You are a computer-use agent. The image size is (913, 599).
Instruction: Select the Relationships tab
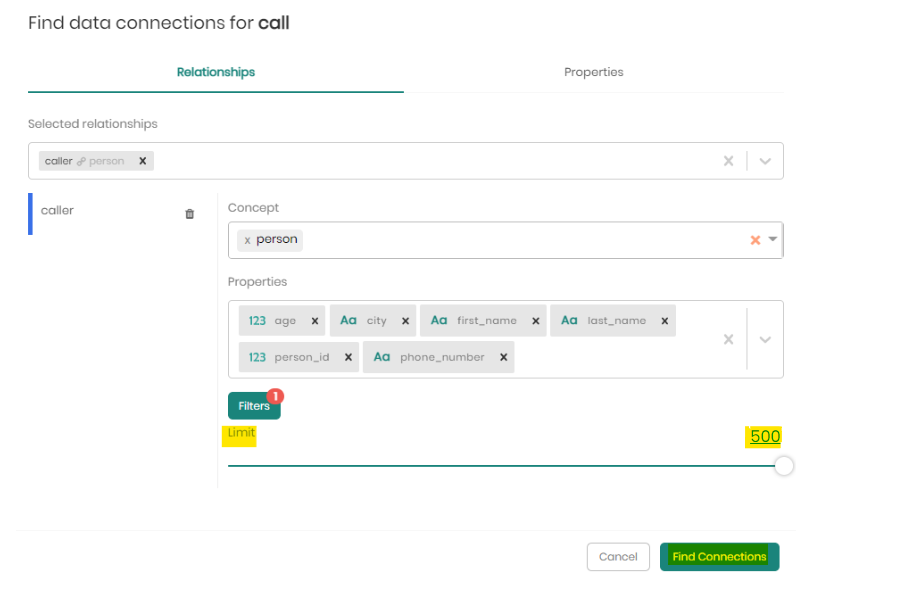click(216, 72)
